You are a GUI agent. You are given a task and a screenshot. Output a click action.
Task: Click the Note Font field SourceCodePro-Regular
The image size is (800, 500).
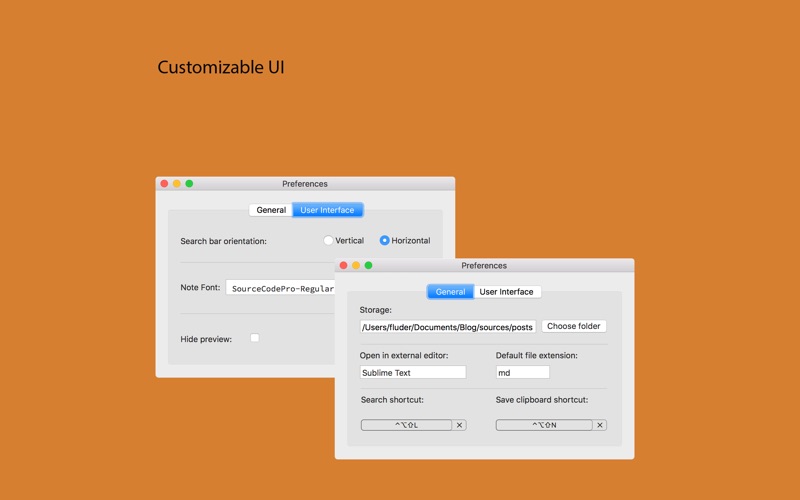(280, 288)
